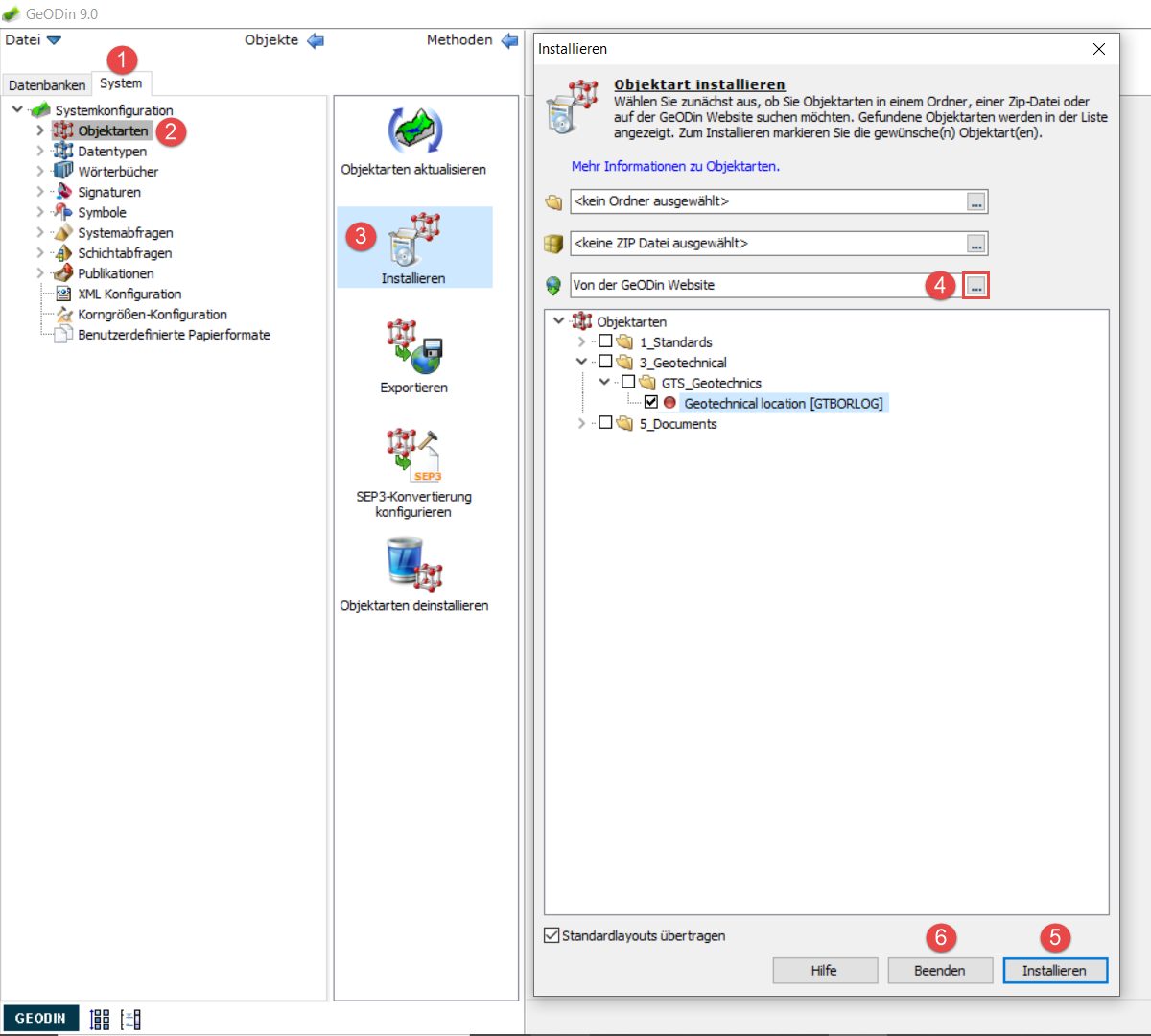Click the Methoden blue arrow icon
Viewport: 1151px width, 1036px height.
[x=509, y=40]
